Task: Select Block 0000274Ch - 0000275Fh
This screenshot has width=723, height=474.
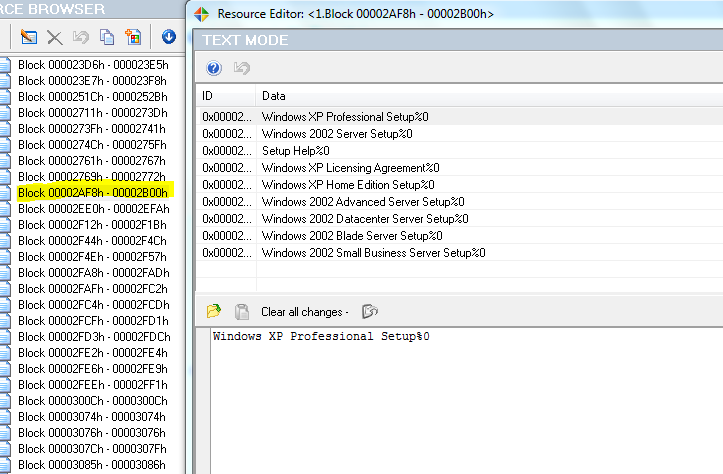Action: 92,145
